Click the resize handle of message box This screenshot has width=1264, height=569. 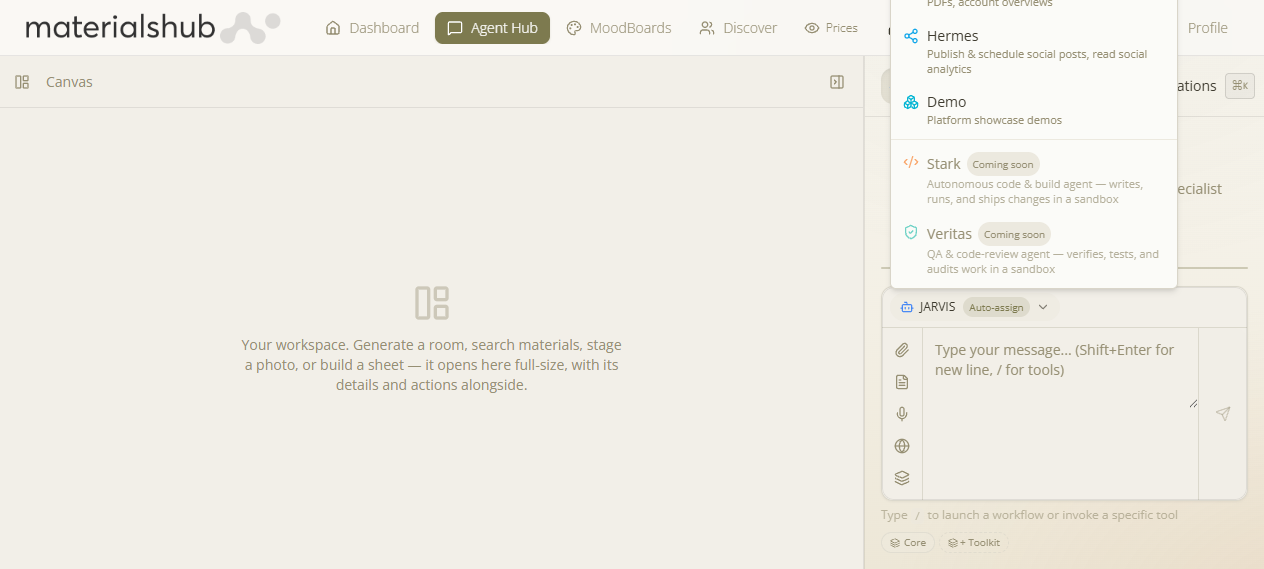click(1192, 402)
